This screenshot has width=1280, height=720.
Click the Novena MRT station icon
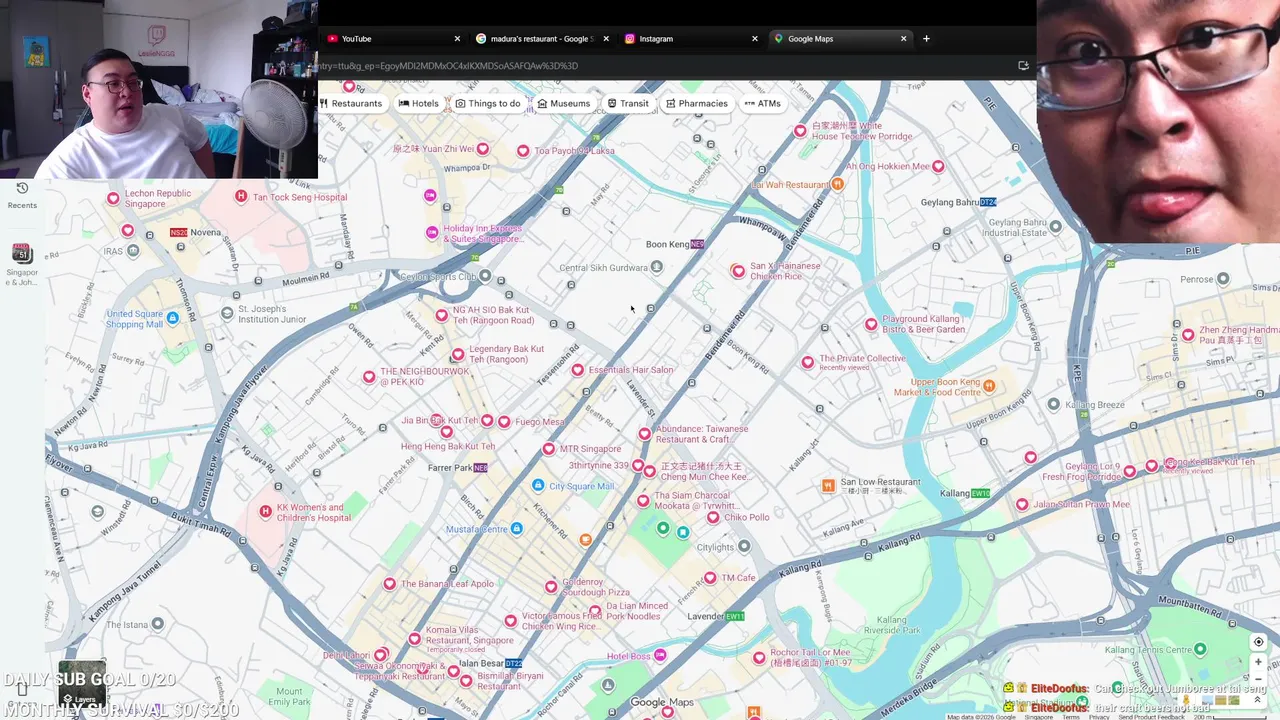178,232
